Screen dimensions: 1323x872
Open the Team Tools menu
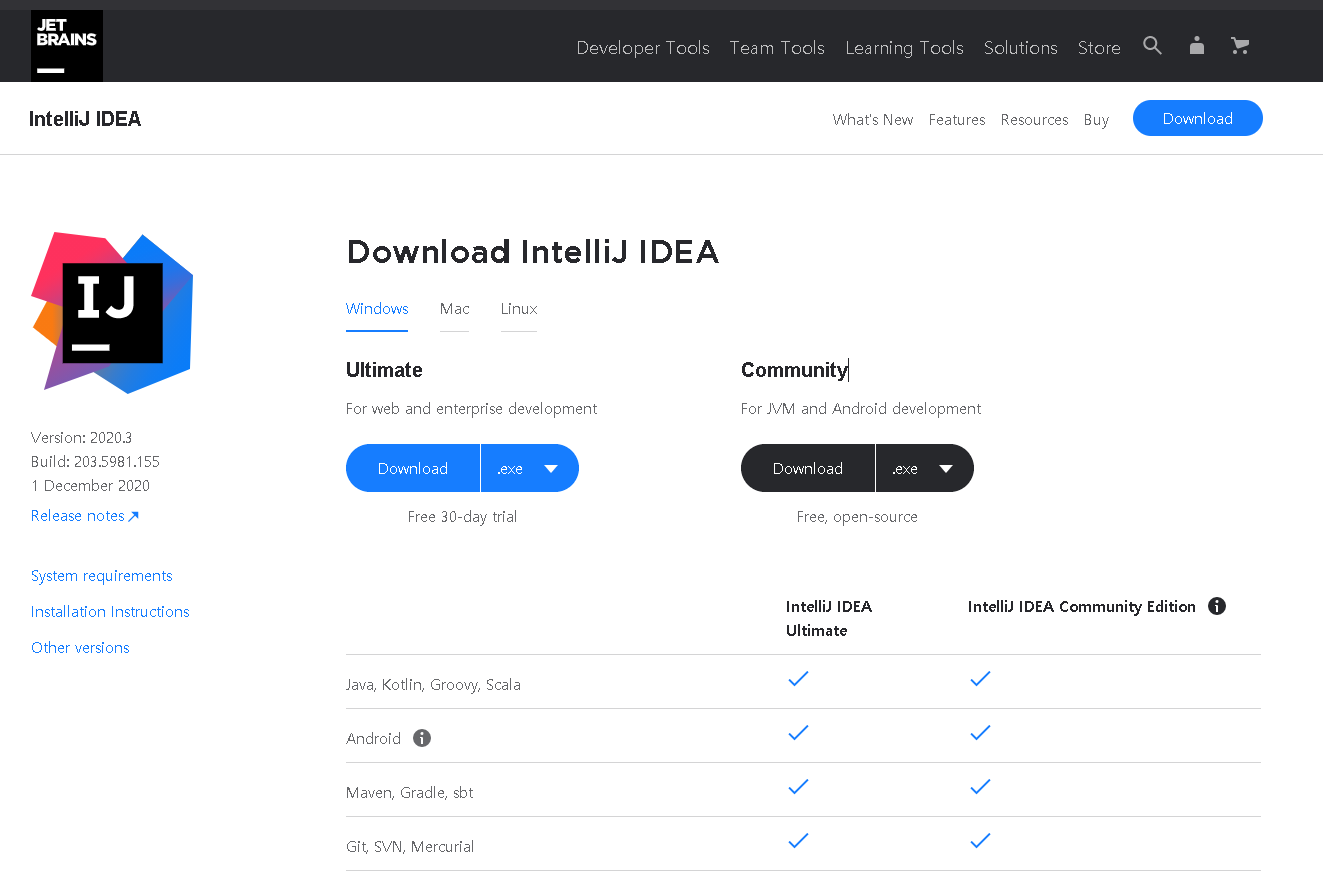[x=777, y=47]
